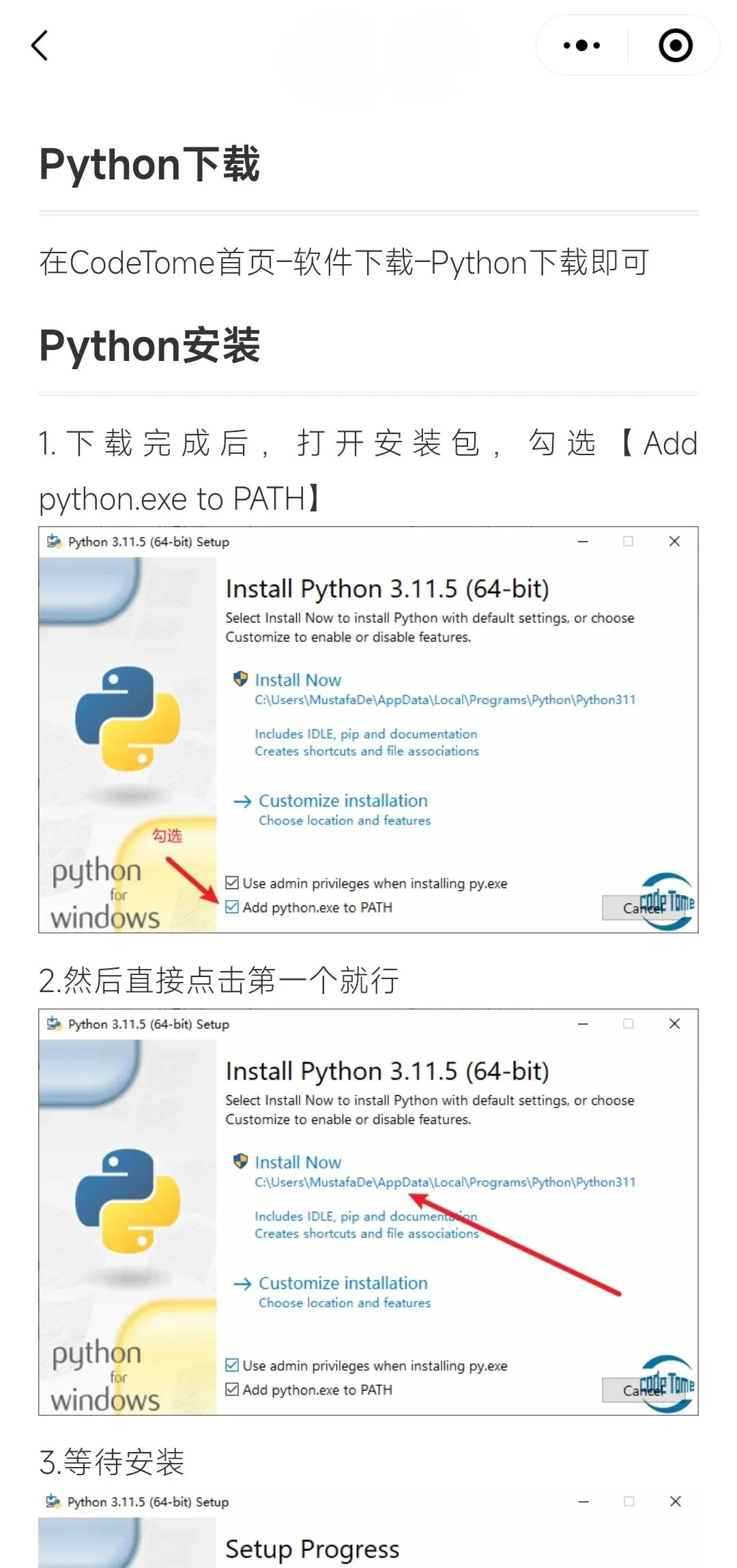Click the Python setup title-bar icon in first screenshot
This screenshot has height=1568, width=737.
click(x=54, y=542)
